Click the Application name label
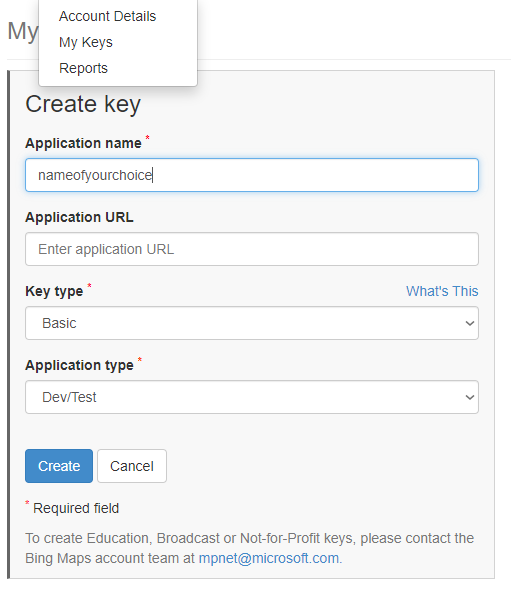Image resolution: width=511 pixels, height=593 pixels. tap(83, 143)
